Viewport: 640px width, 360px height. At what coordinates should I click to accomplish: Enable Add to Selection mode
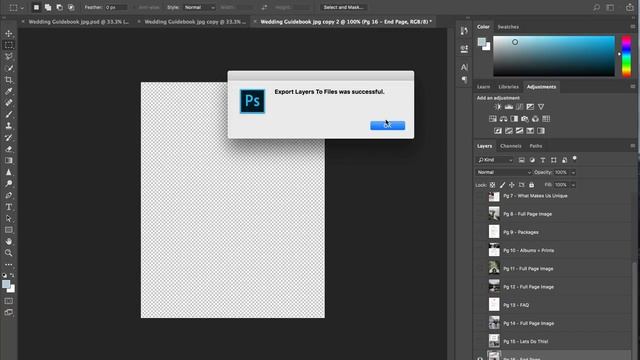pyautogui.click(x=48, y=7)
